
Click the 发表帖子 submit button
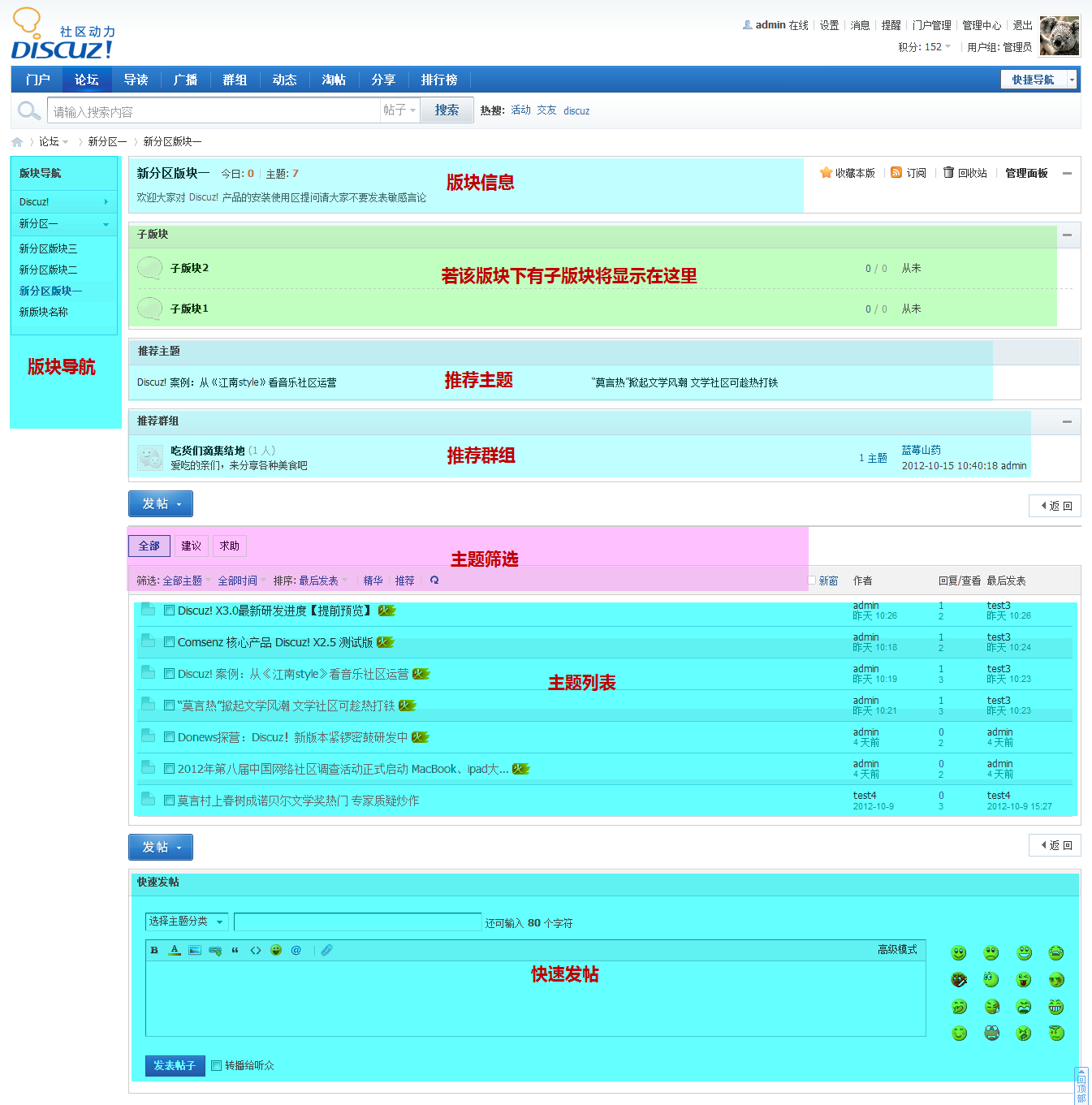[x=175, y=1065]
